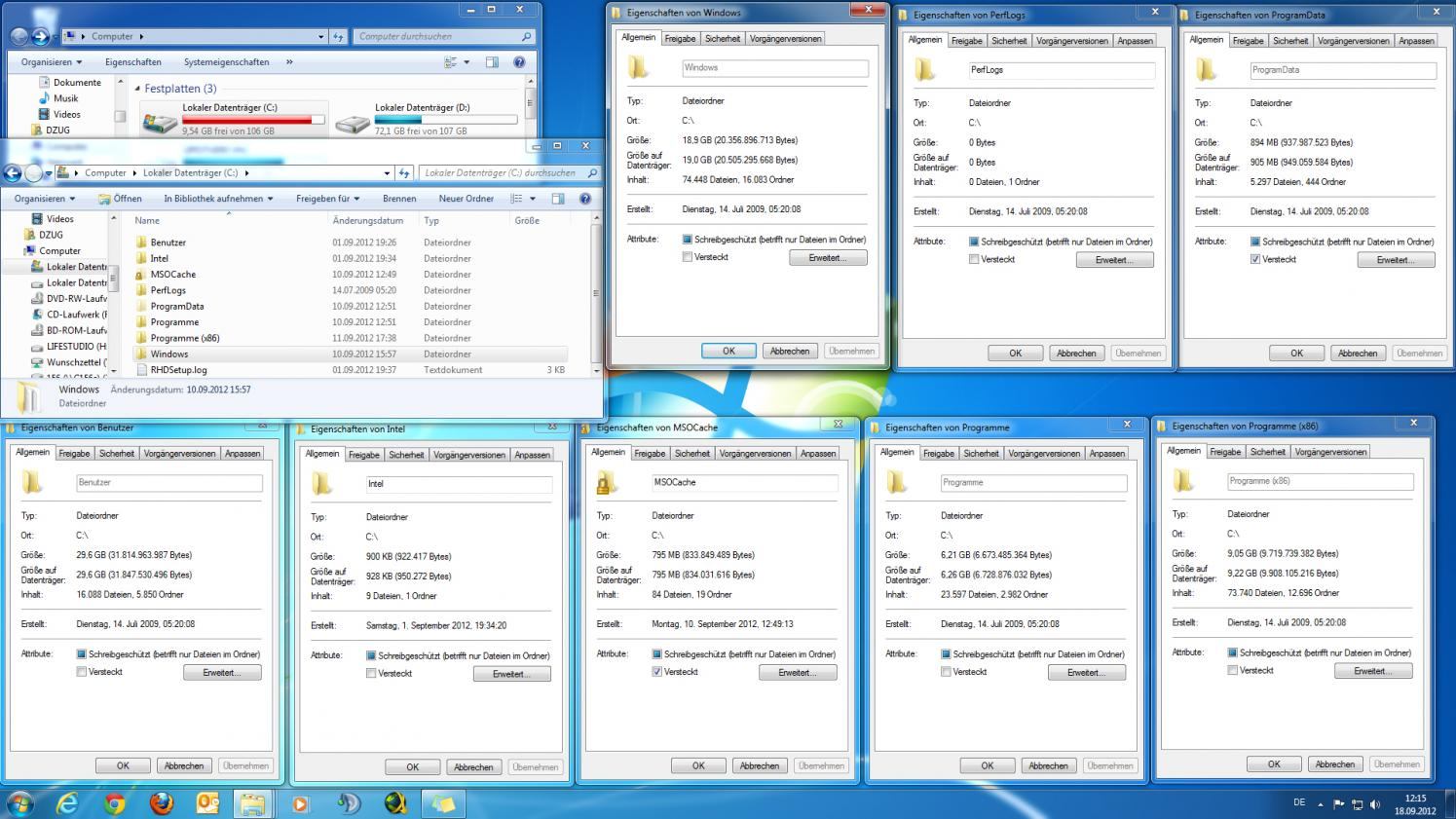Open the media player taskbar icon
The image size is (1456, 819).
[300, 804]
